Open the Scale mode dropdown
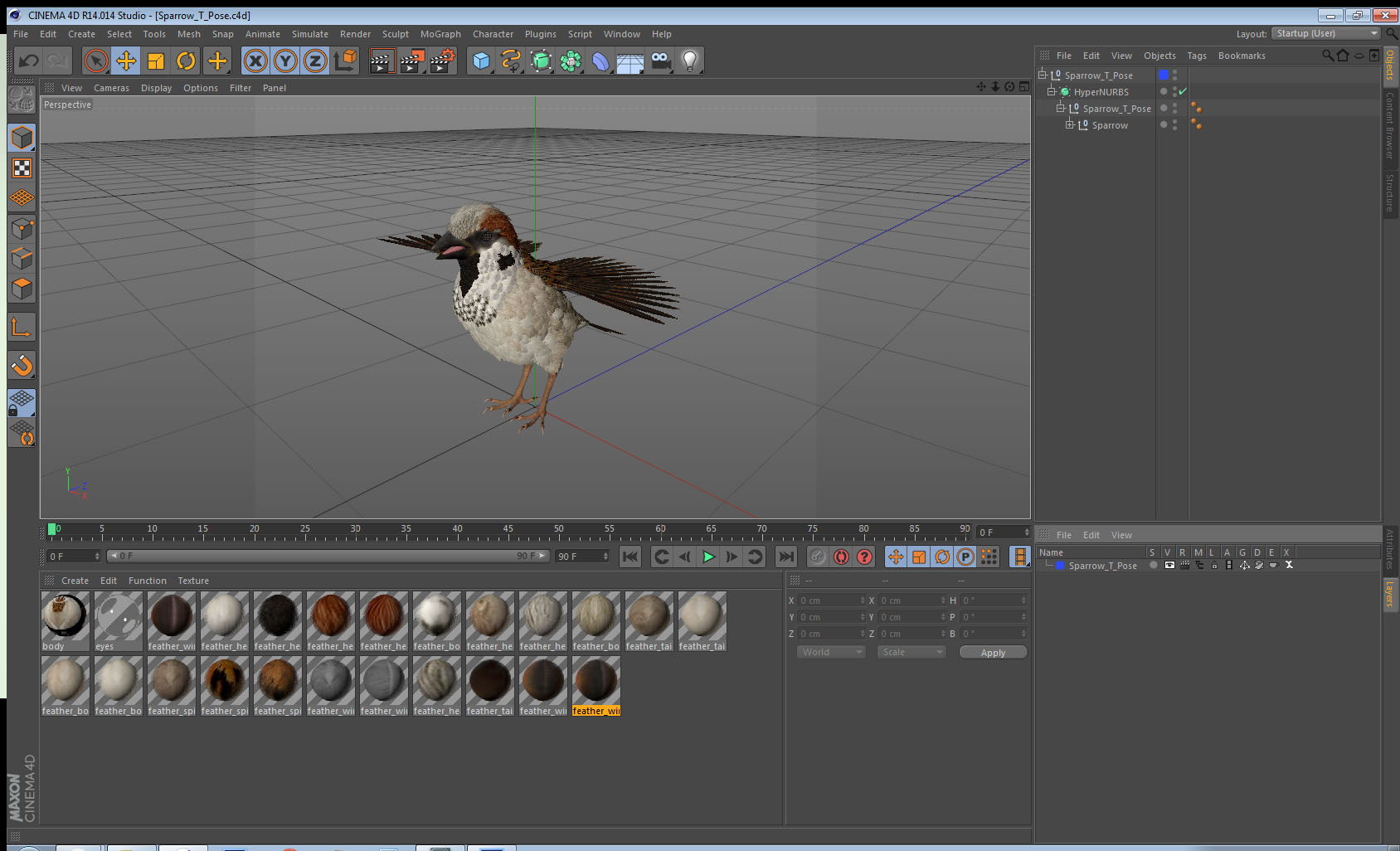 tap(911, 652)
